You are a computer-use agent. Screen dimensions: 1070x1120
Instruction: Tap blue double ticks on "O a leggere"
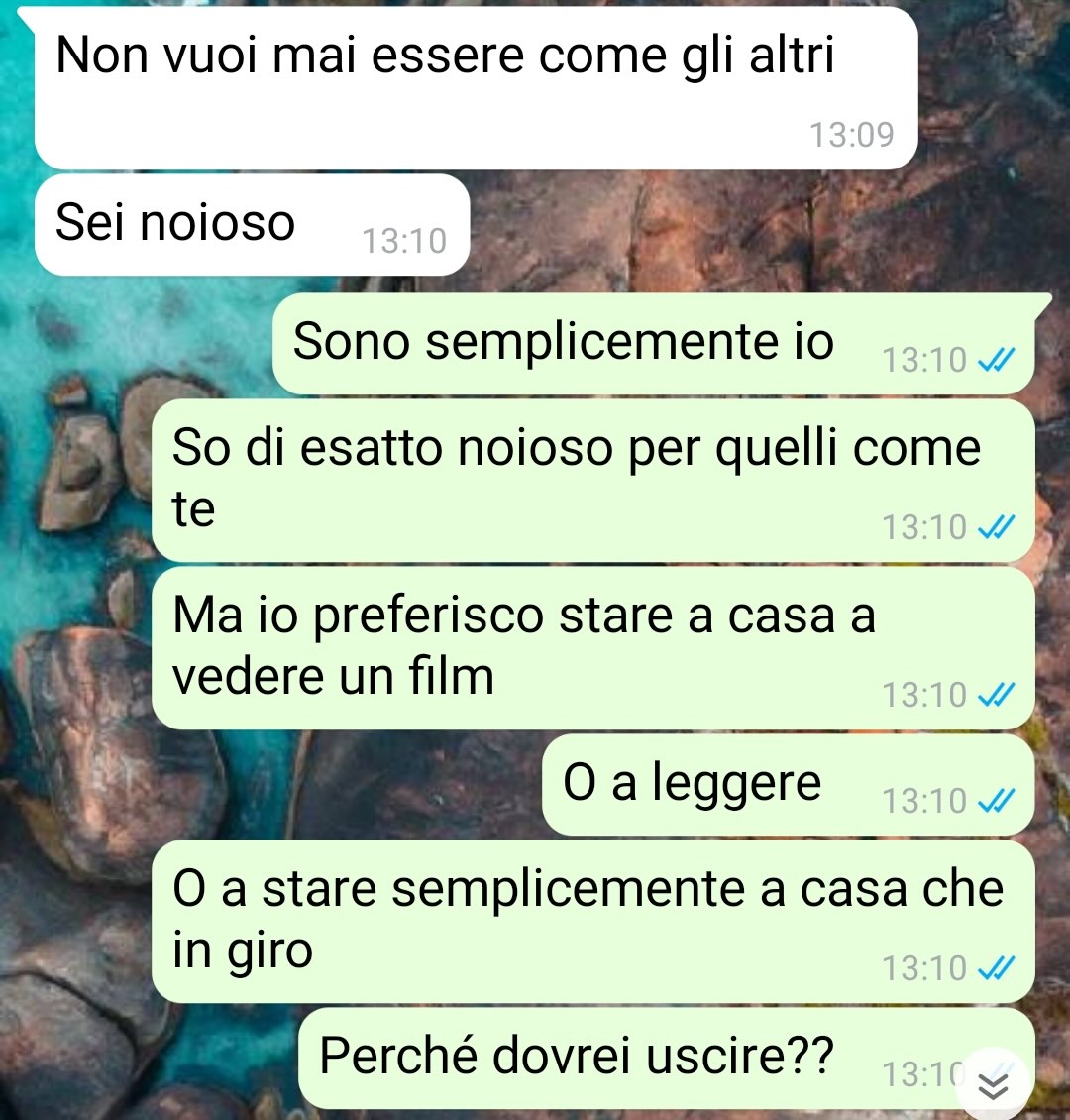coord(996,801)
